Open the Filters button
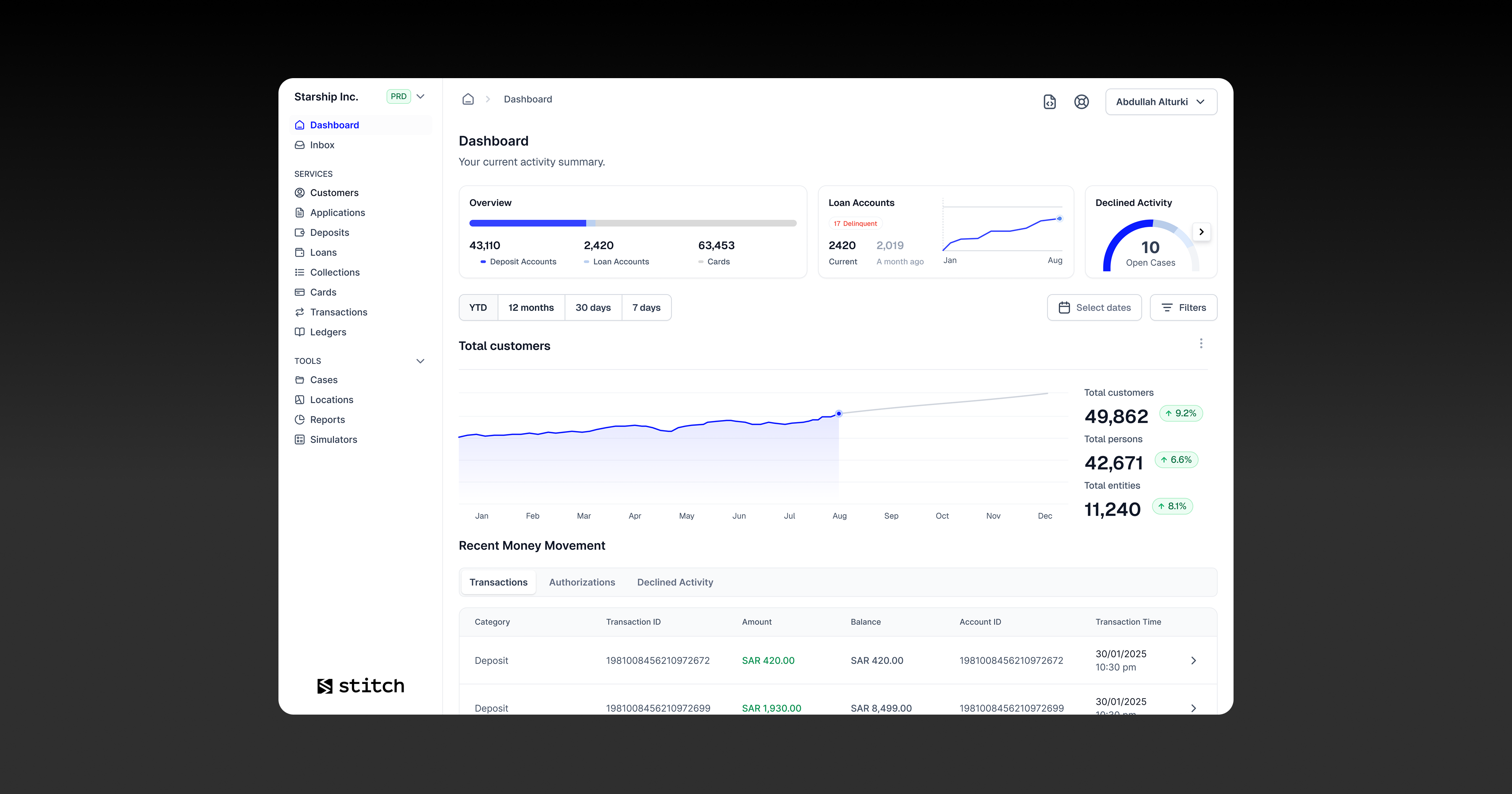1512x794 pixels. click(x=1183, y=308)
